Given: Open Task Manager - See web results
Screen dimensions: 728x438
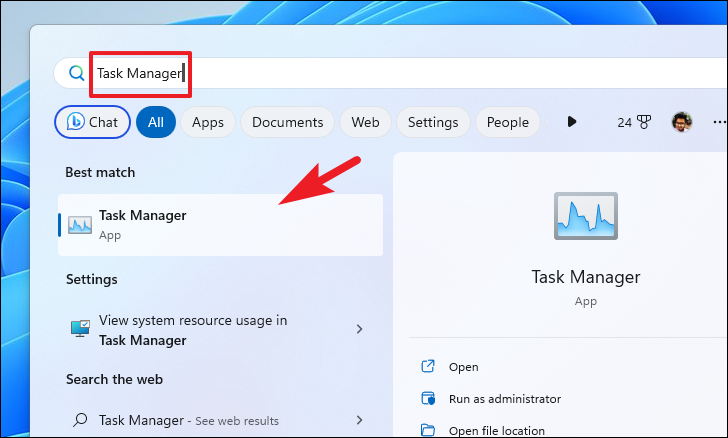Looking at the screenshot, I should pos(221,420).
